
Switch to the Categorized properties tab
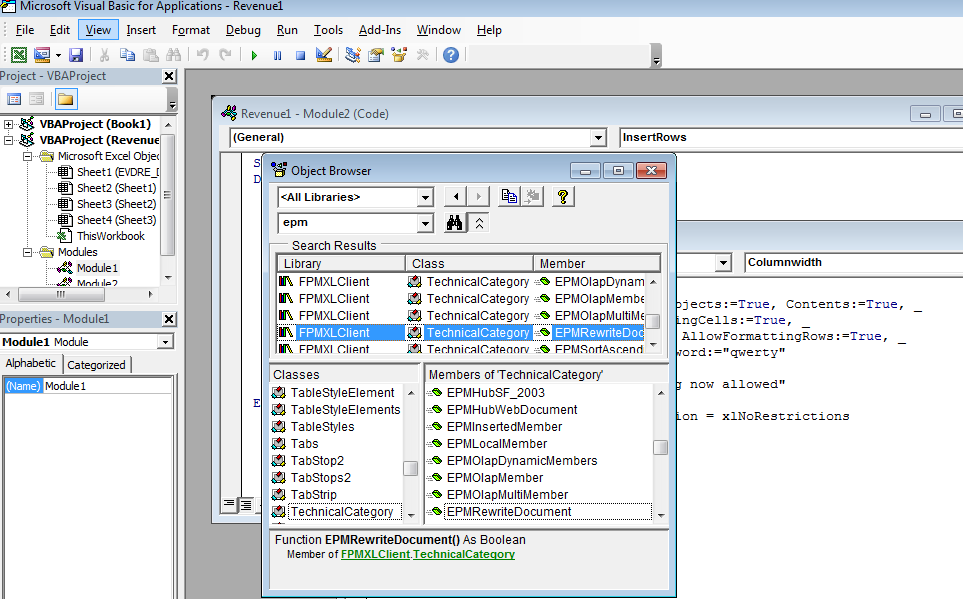point(96,365)
